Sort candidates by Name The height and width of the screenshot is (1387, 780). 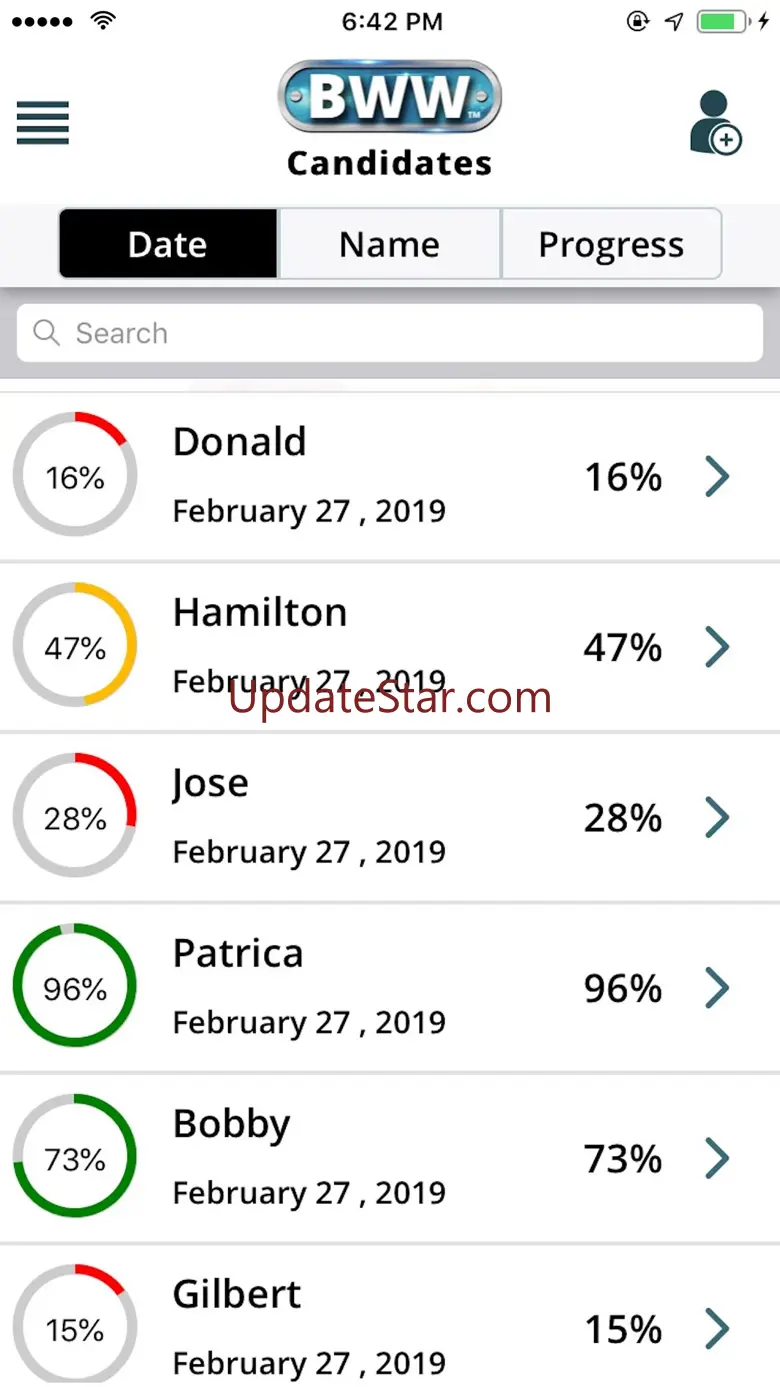tap(389, 244)
